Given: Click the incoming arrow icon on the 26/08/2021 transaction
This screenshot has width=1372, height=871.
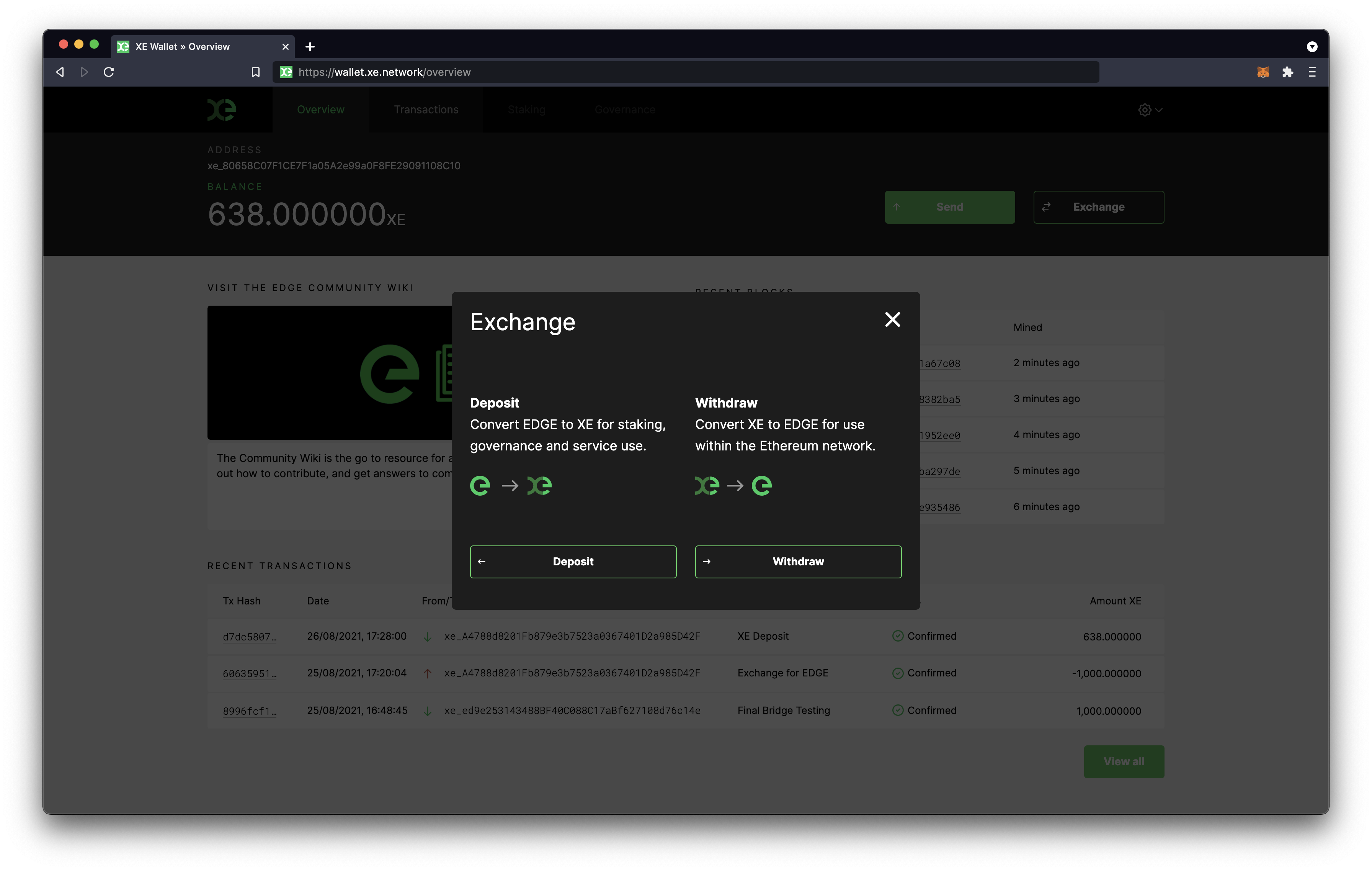Looking at the screenshot, I should click(427, 637).
